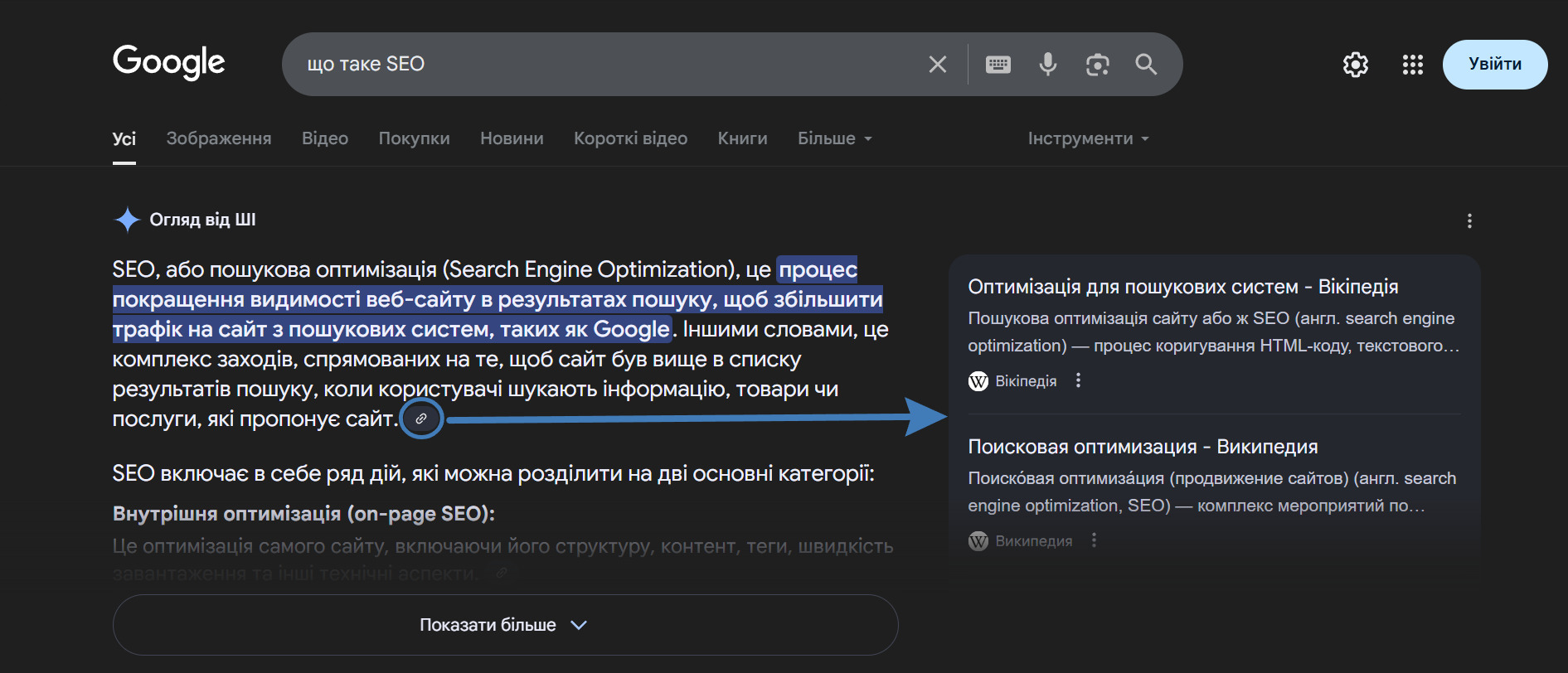The image size is (1568, 673).
Task: Click the Википедия source favicon
Action: (x=978, y=541)
